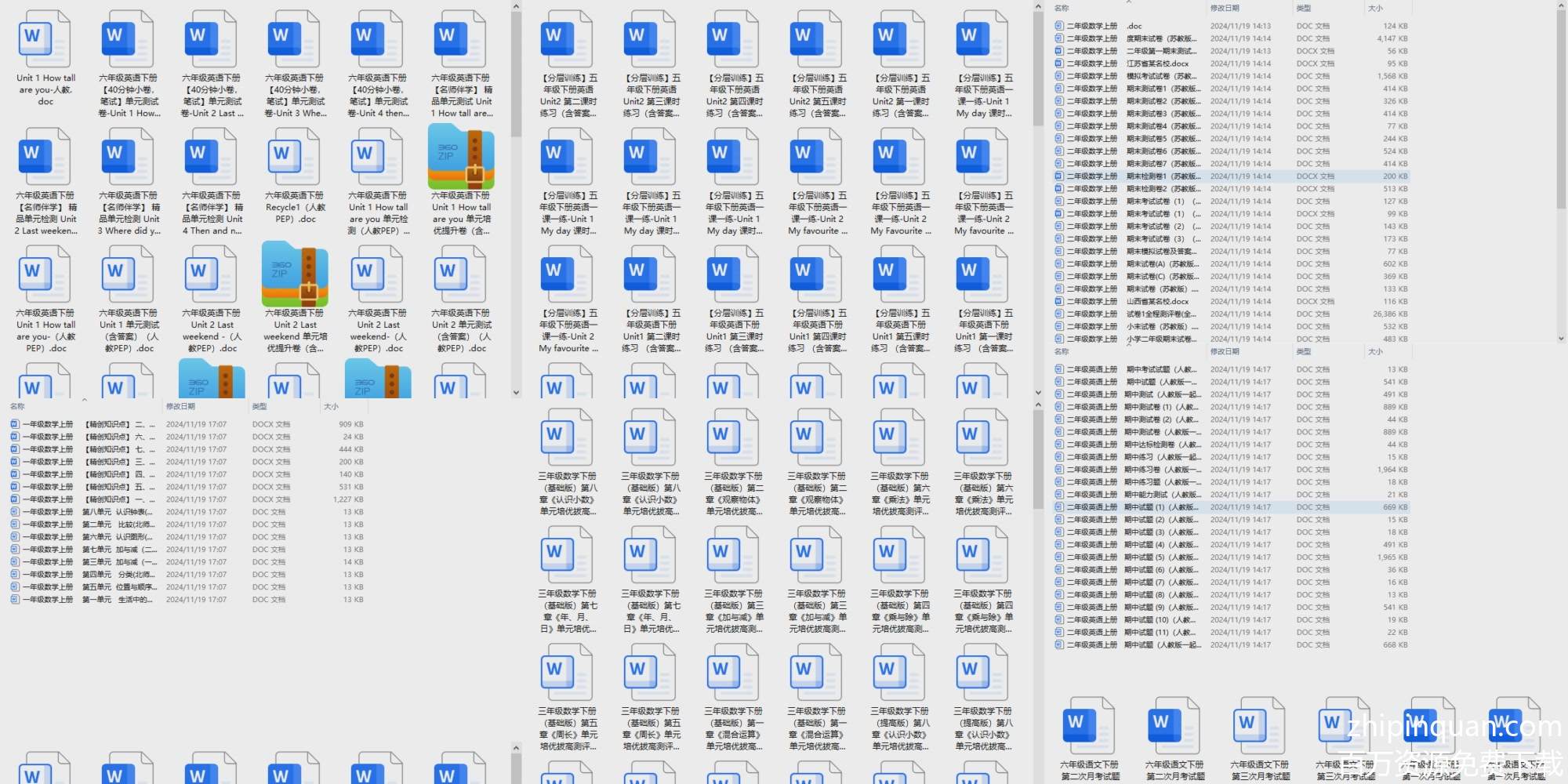Open the 360 ZIP archive 'Unit 2 Last weekend 单元培优提升卷'
The width and height of the screenshot is (1568, 784).
point(295,275)
